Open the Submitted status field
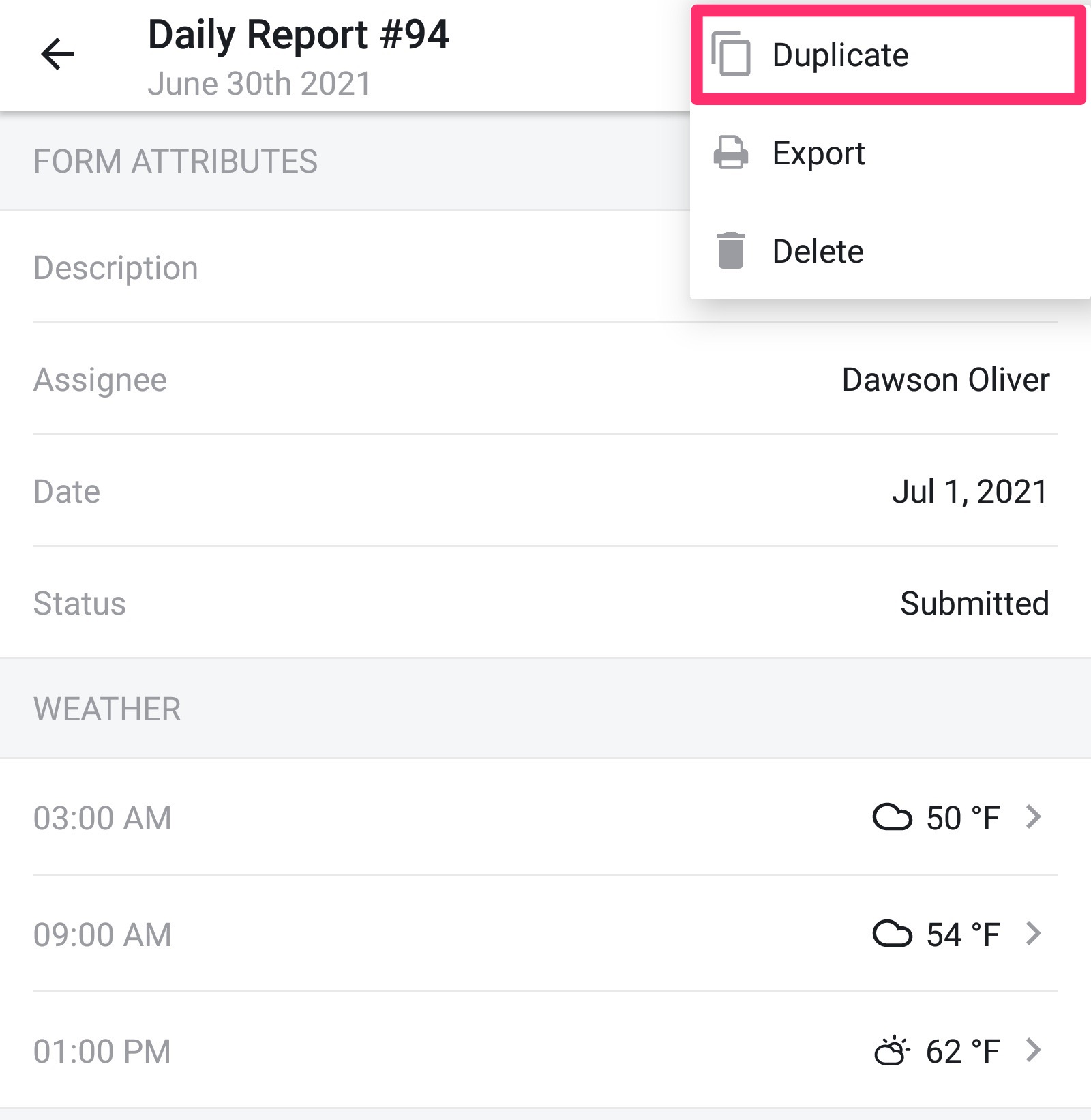 (974, 604)
